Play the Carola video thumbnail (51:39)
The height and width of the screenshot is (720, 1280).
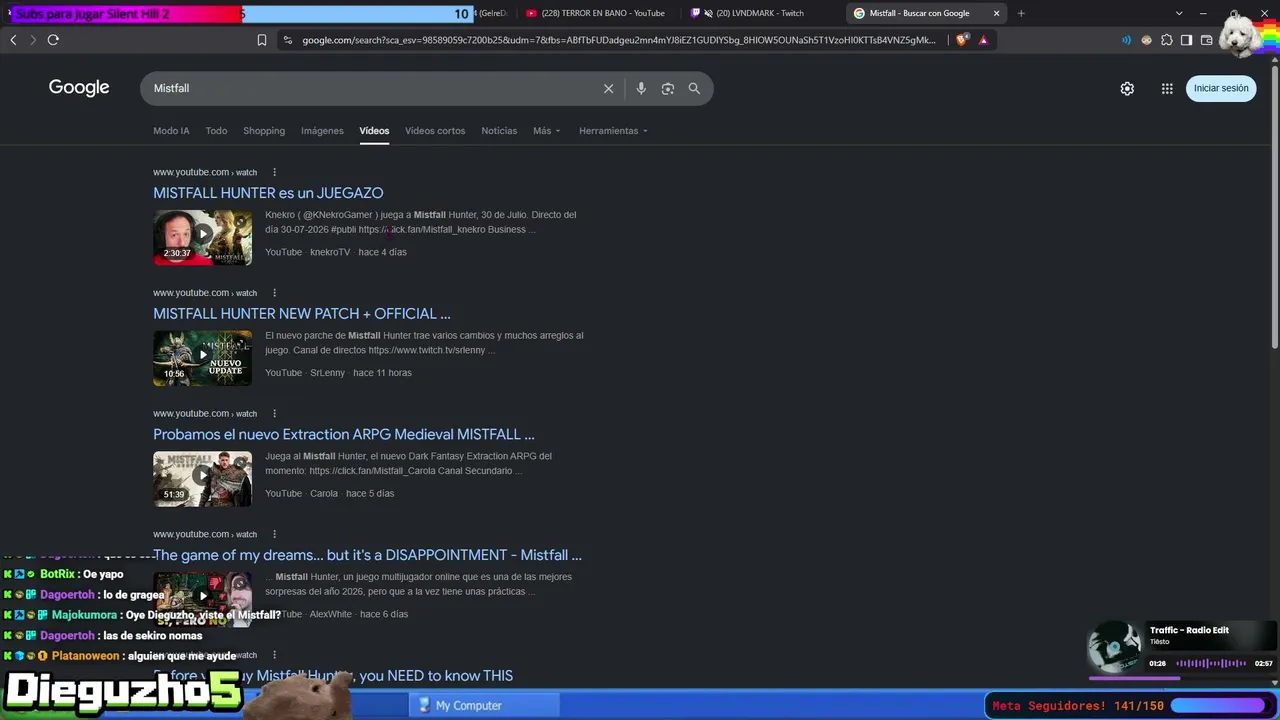coord(202,479)
